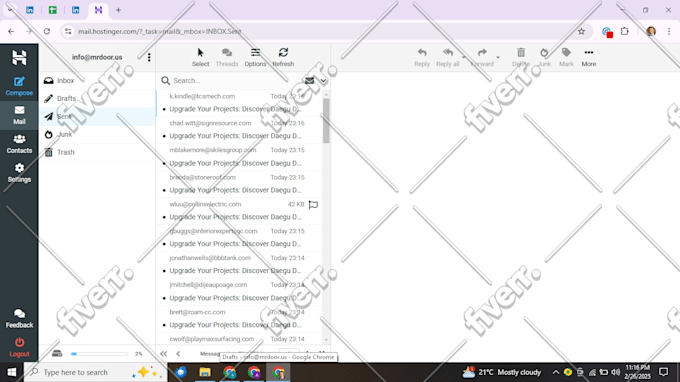Open Contacts from the sidebar
This screenshot has height=382, width=680.
[19, 144]
